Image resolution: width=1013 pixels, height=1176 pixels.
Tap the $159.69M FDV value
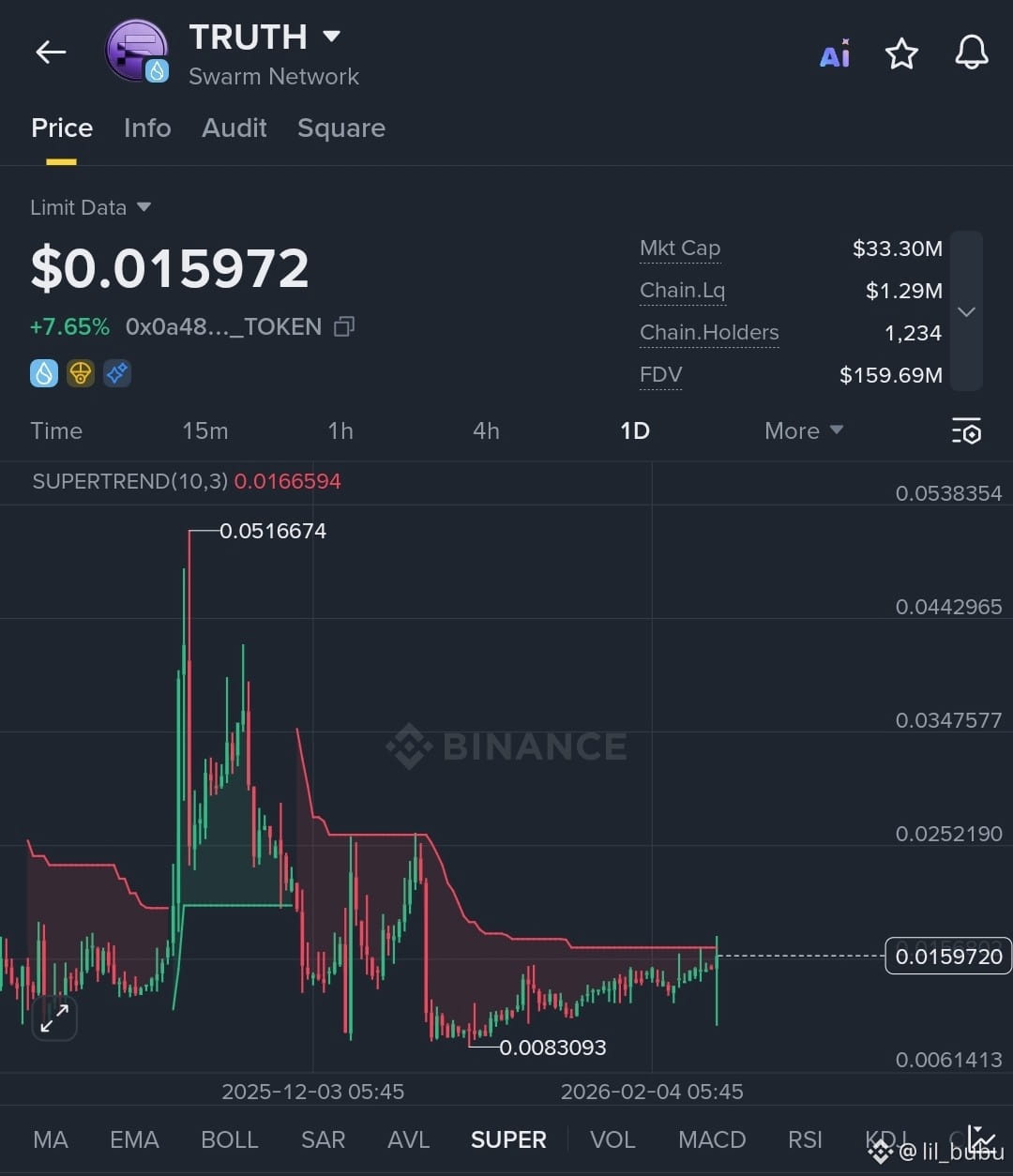[891, 375]
